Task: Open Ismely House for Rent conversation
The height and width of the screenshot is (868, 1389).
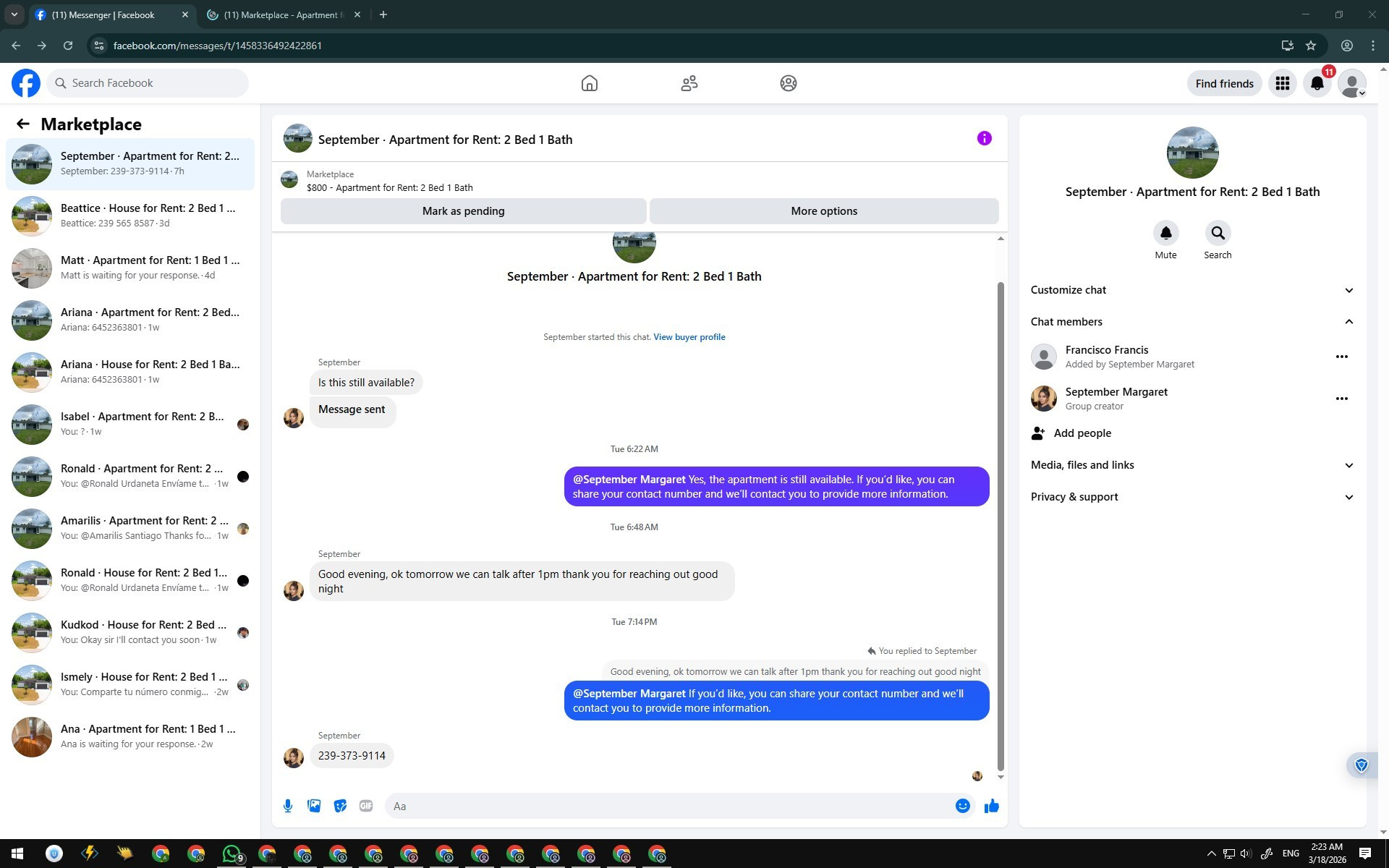Action: (130, 685)
